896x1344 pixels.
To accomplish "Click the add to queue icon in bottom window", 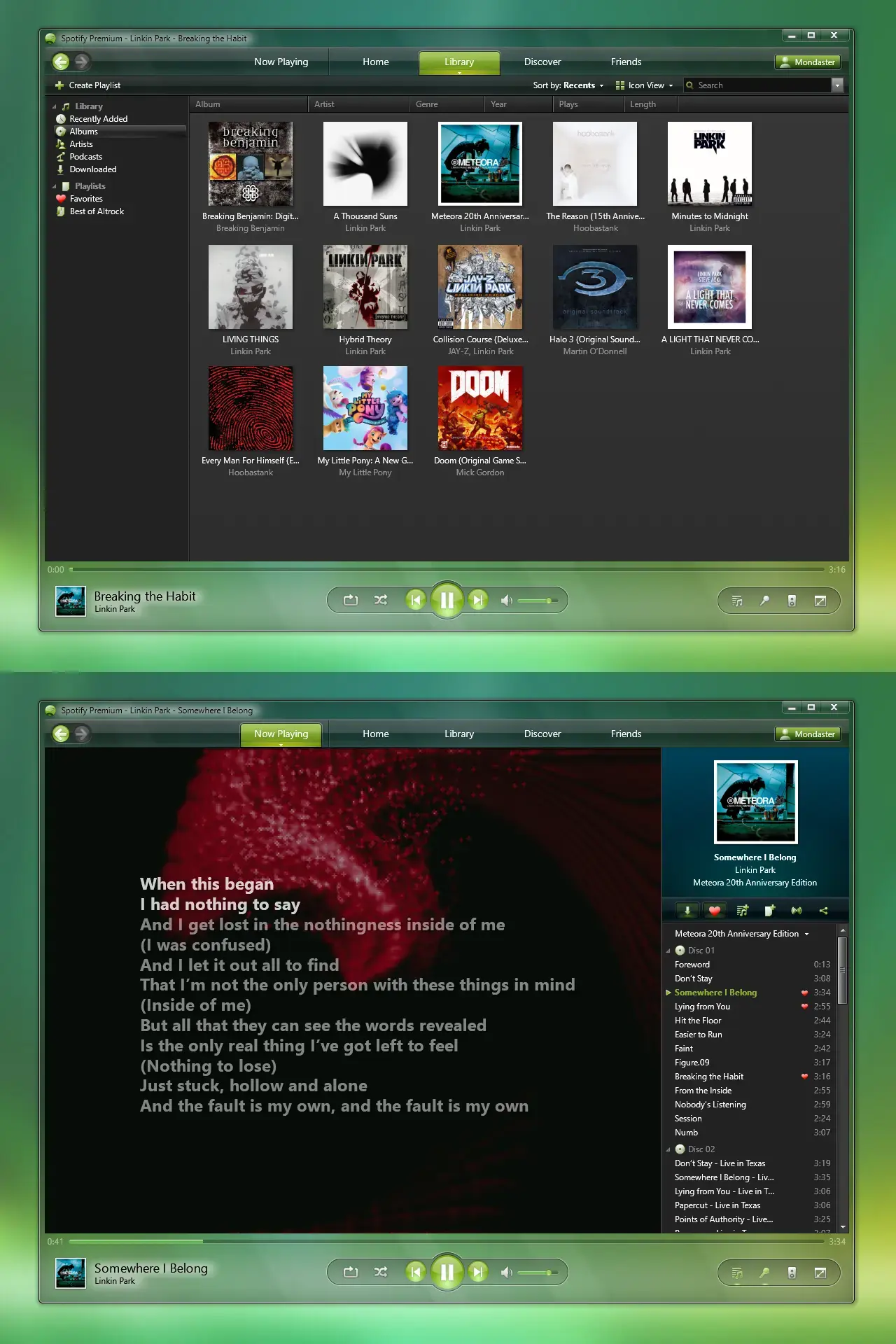I will pos(742,911).
